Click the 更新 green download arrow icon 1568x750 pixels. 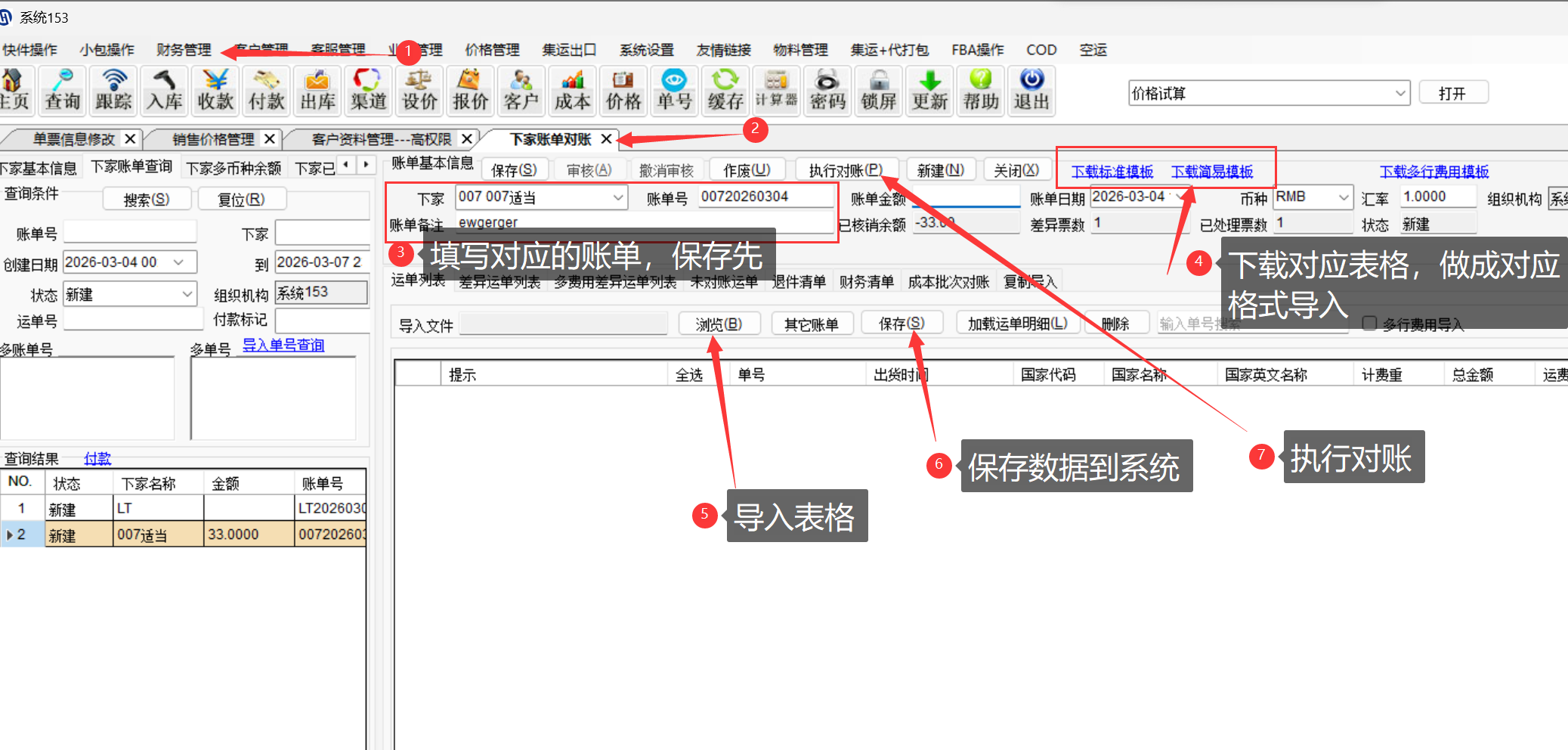coord(929,91)
